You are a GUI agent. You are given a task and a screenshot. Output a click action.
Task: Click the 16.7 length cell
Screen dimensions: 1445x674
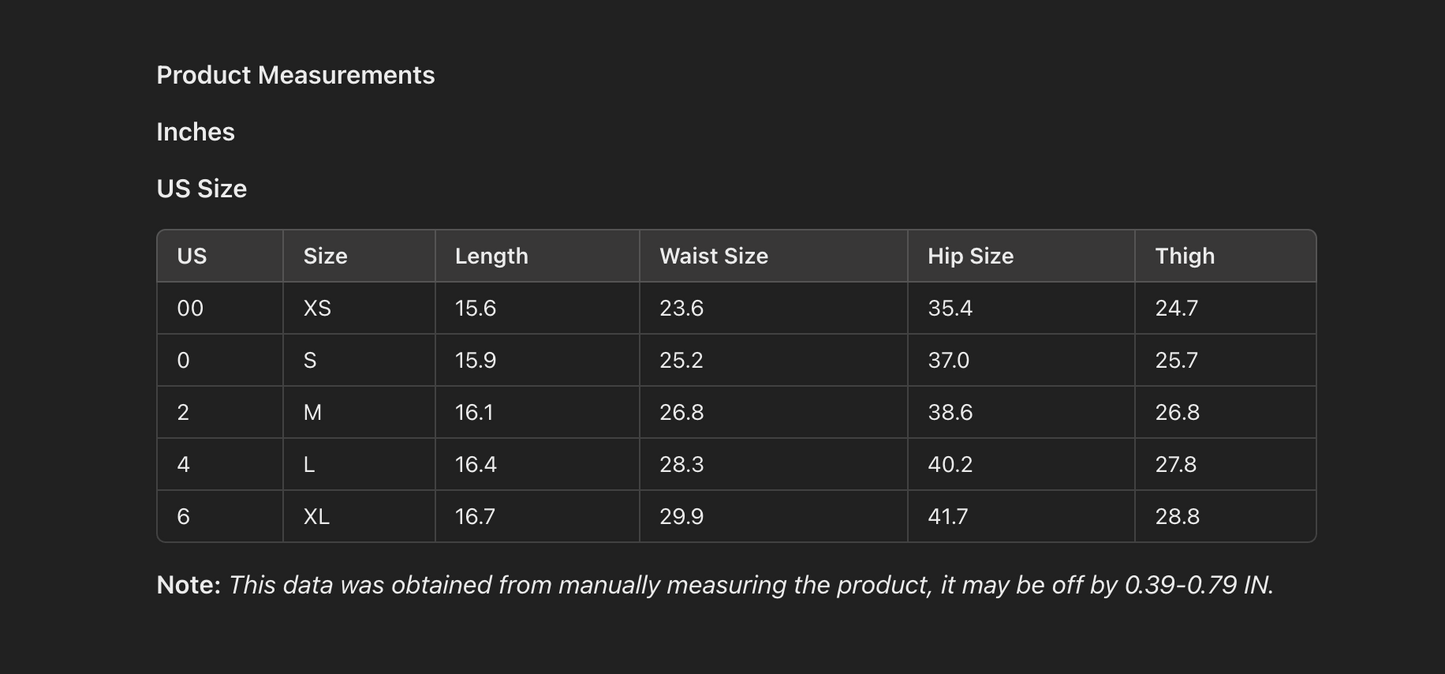point(475,516)
